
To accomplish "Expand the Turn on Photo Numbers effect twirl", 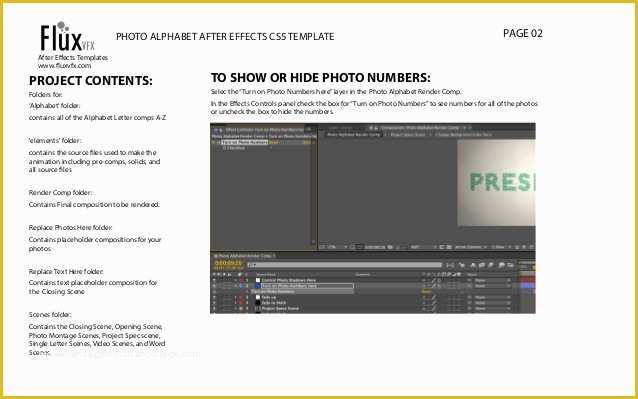I will tap(213, 142).
